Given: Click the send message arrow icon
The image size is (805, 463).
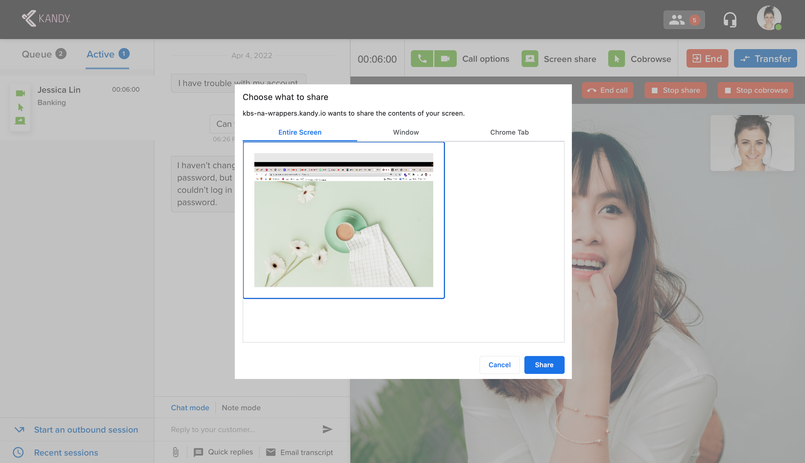Looking at the screenshot, I should tap(327, 429).
